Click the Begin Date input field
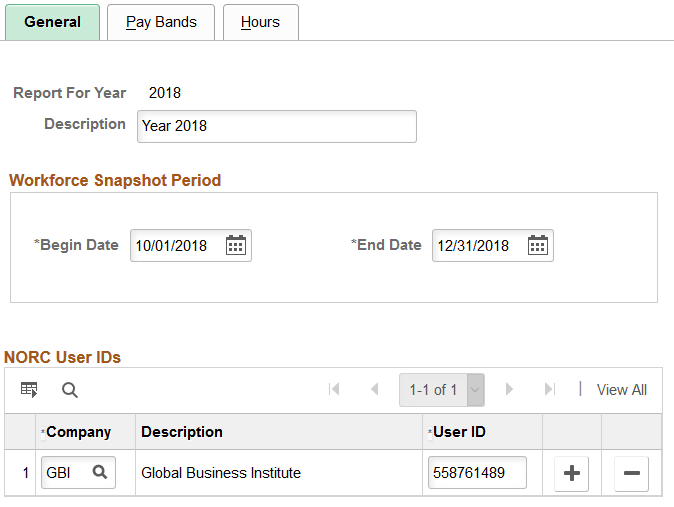674x507 pixels. [x=176, y=246]
